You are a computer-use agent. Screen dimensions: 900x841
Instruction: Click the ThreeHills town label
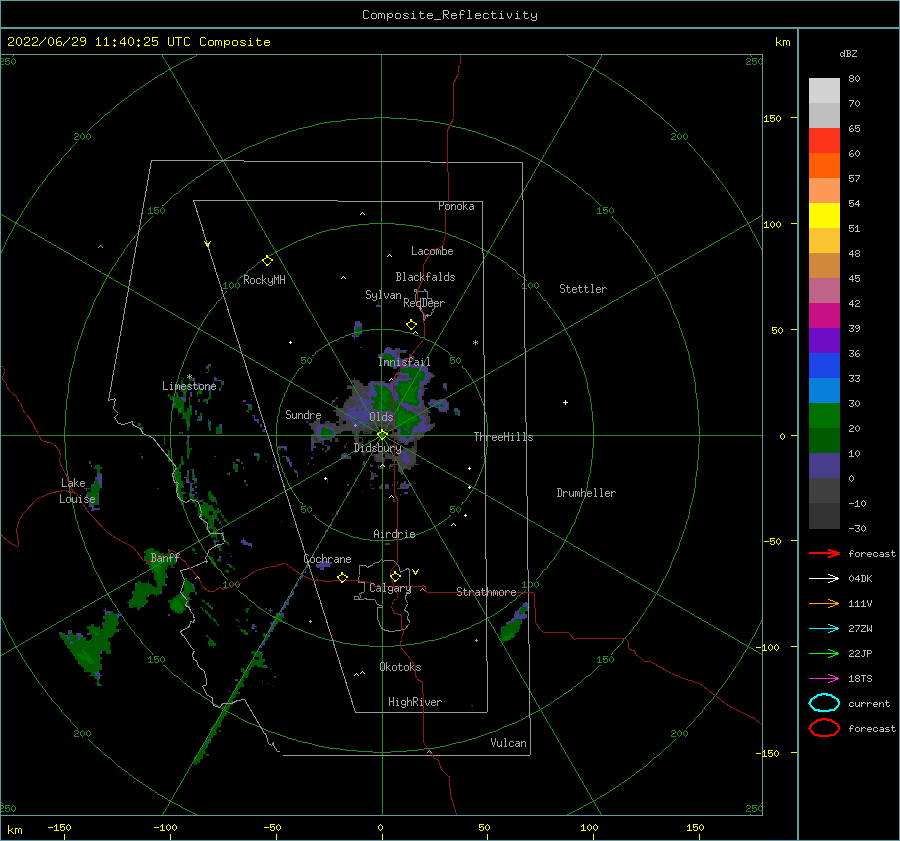[x=503, y=437]
